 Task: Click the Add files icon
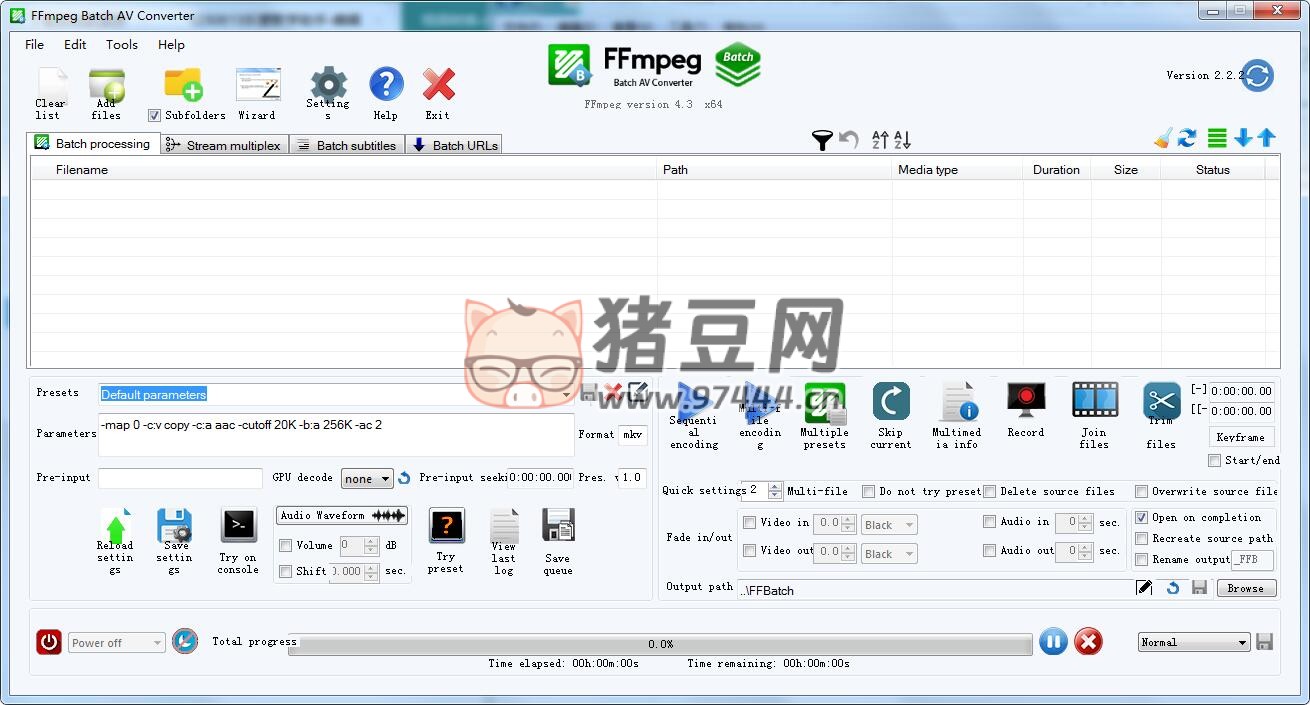point(106,86)
